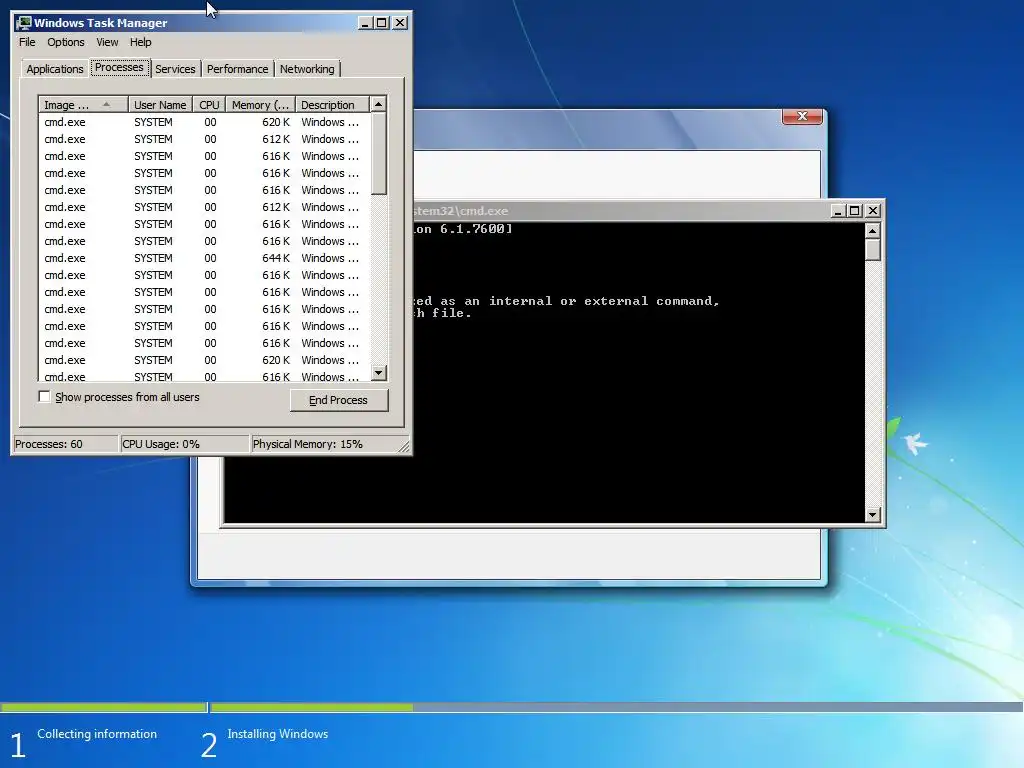This screenshot has height=768, width=1024.
Task: Sort by Image Name column header
Action: click(x=83, y=105)
